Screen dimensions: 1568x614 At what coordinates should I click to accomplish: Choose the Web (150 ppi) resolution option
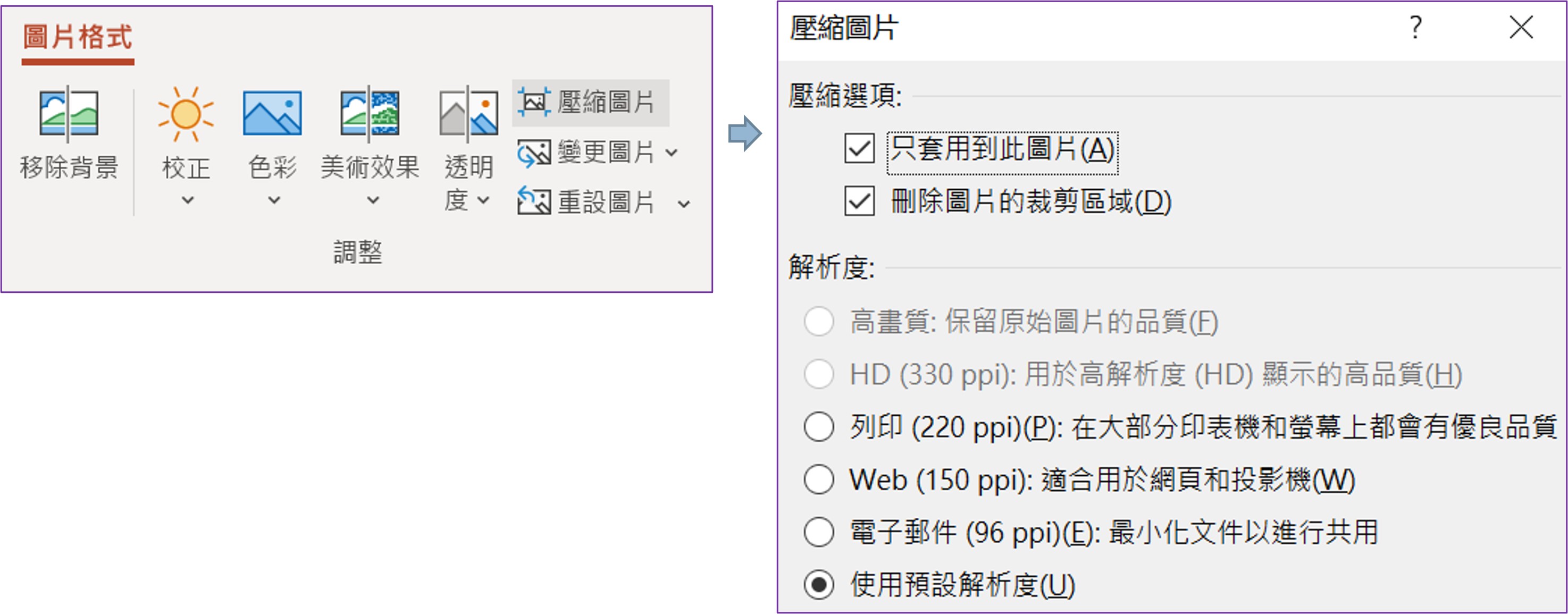coord(819,480)
